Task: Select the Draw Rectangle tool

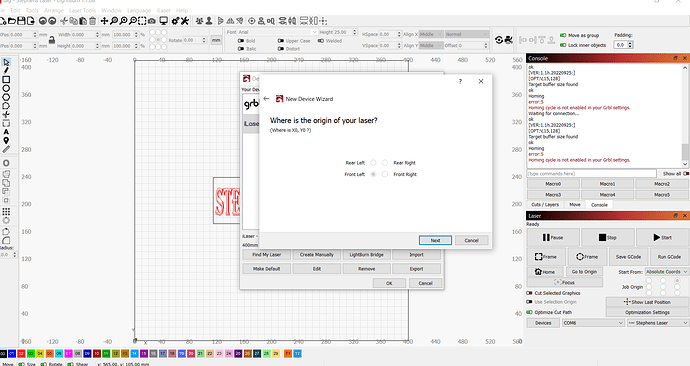Action: (x=6, y=80)
